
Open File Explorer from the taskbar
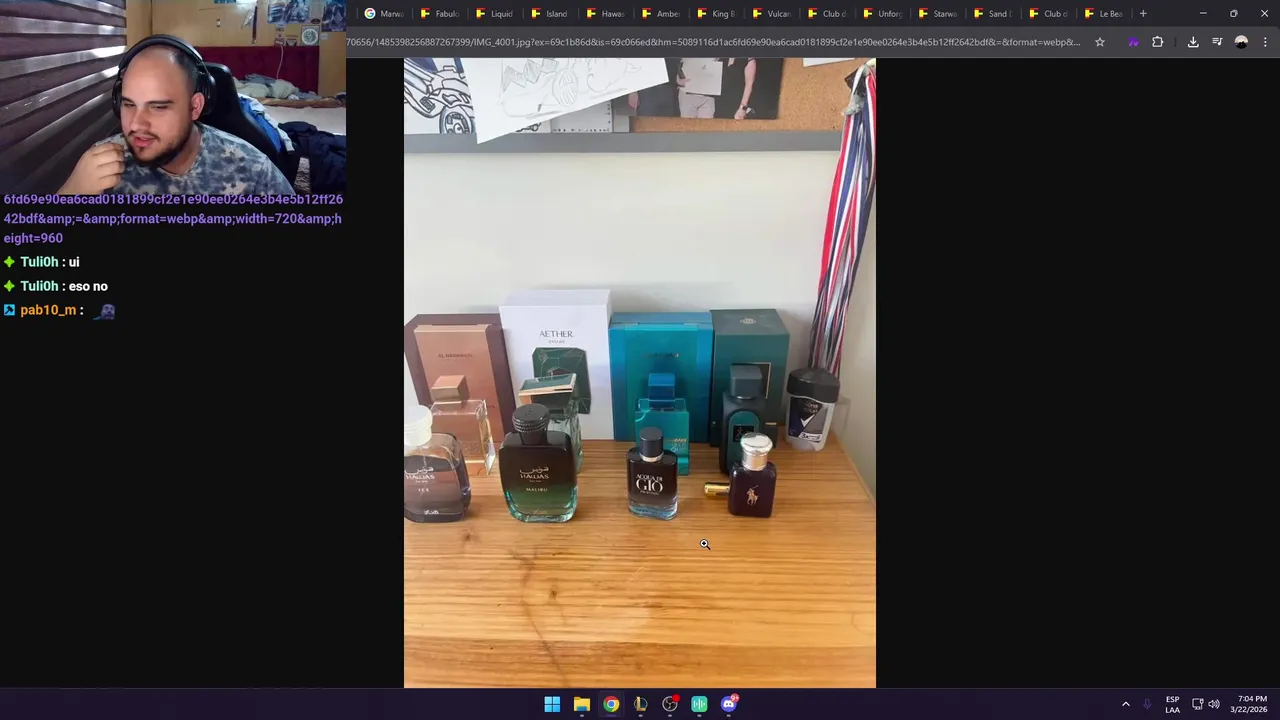click(x=581, y=704)
